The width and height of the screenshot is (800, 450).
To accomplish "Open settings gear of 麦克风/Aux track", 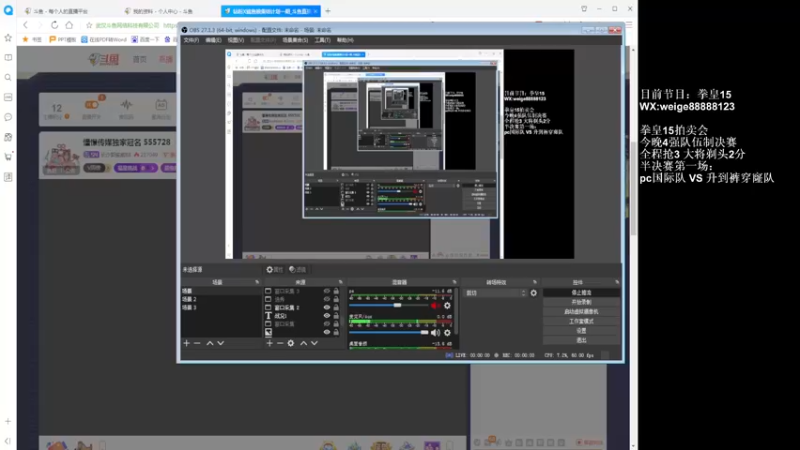I will (447, 333).
